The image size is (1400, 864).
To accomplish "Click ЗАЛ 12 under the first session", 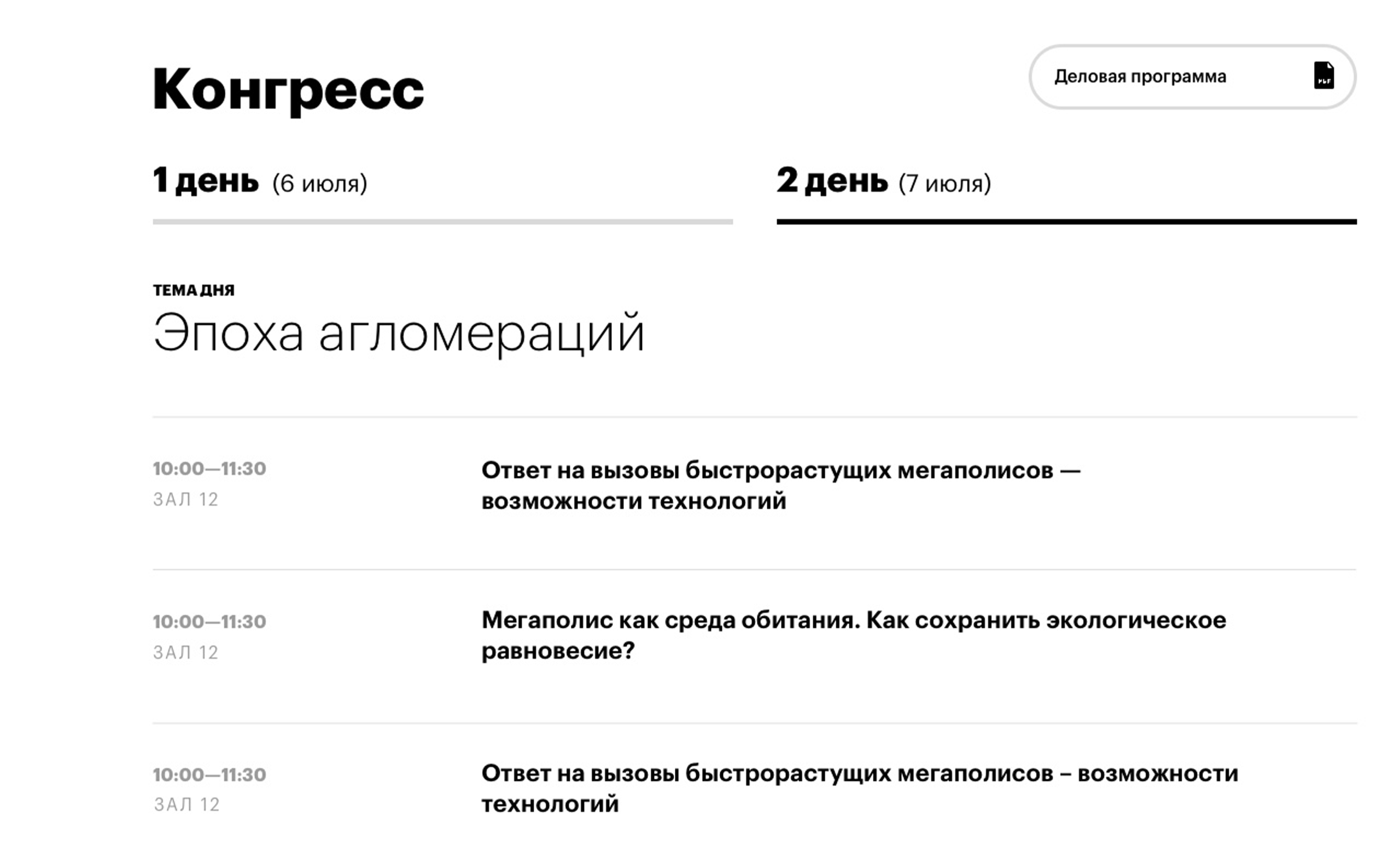I will [x=186, y=500].
